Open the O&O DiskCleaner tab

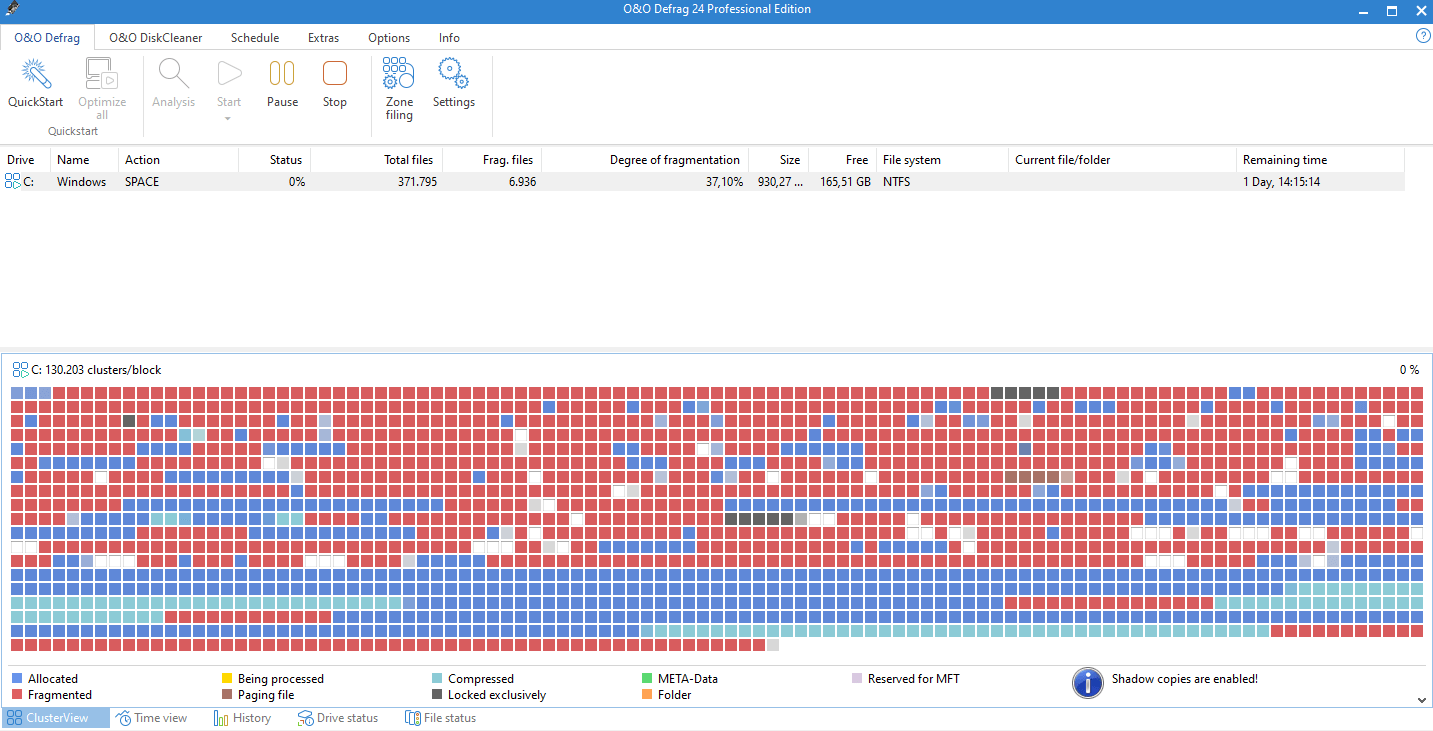[x=156, y=38]
